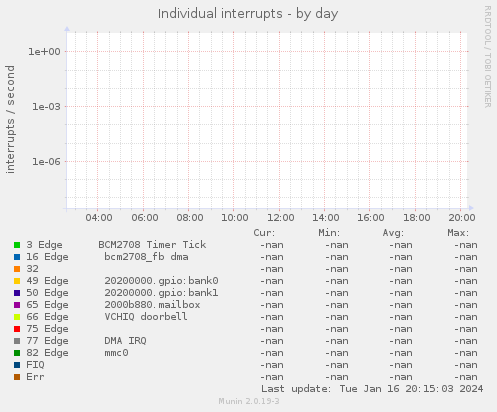
Task: Click the 08:00 time axis label
Action: pyautogui.click(x=190, y=218)
